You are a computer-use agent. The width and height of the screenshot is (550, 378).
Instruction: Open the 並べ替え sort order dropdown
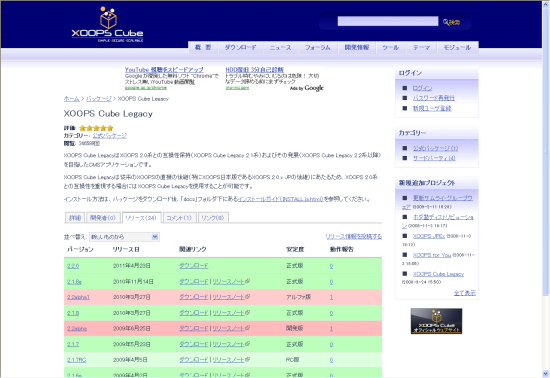click(124, 237)
